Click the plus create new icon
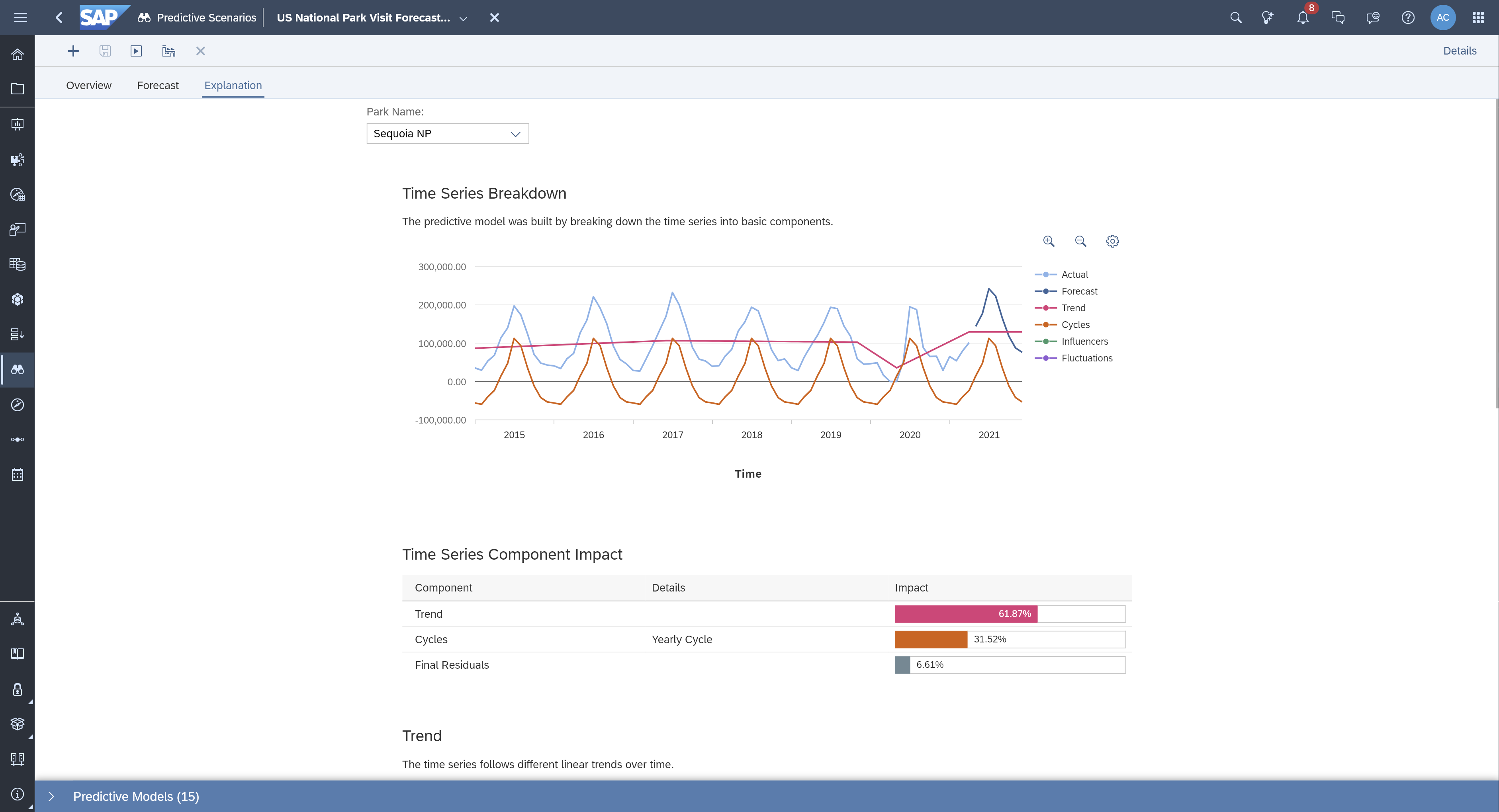This screenshot has height=812, width=1499. pyautogui.click(x=73, y=51)
